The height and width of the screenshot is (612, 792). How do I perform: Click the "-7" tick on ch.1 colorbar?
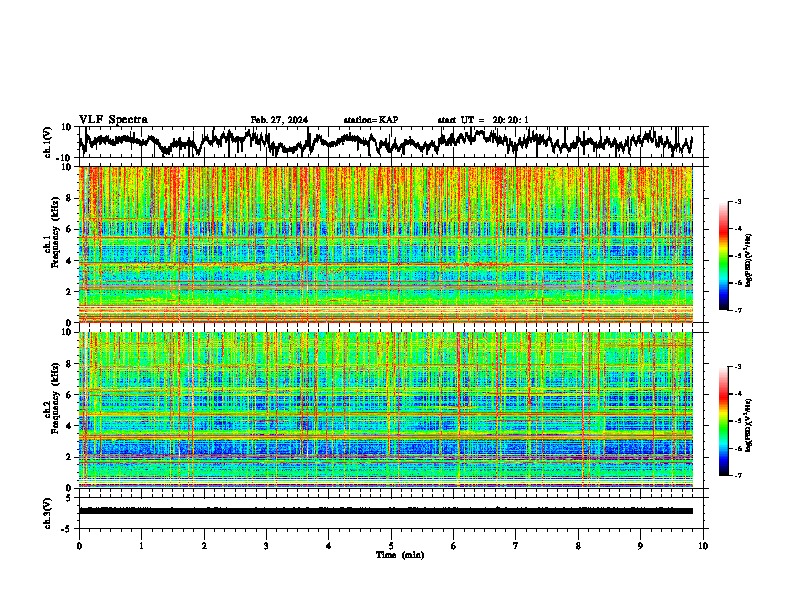click(738, 310)
